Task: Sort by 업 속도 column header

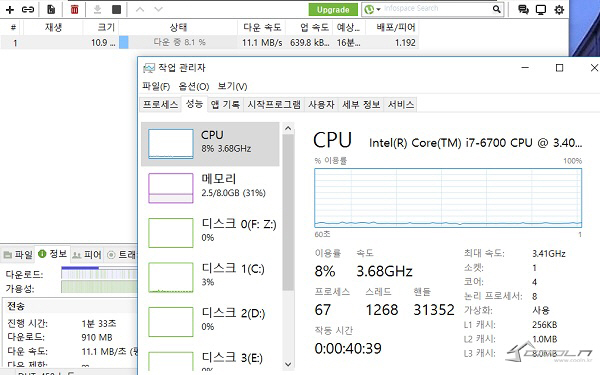Action: click(x=310, y=27)
